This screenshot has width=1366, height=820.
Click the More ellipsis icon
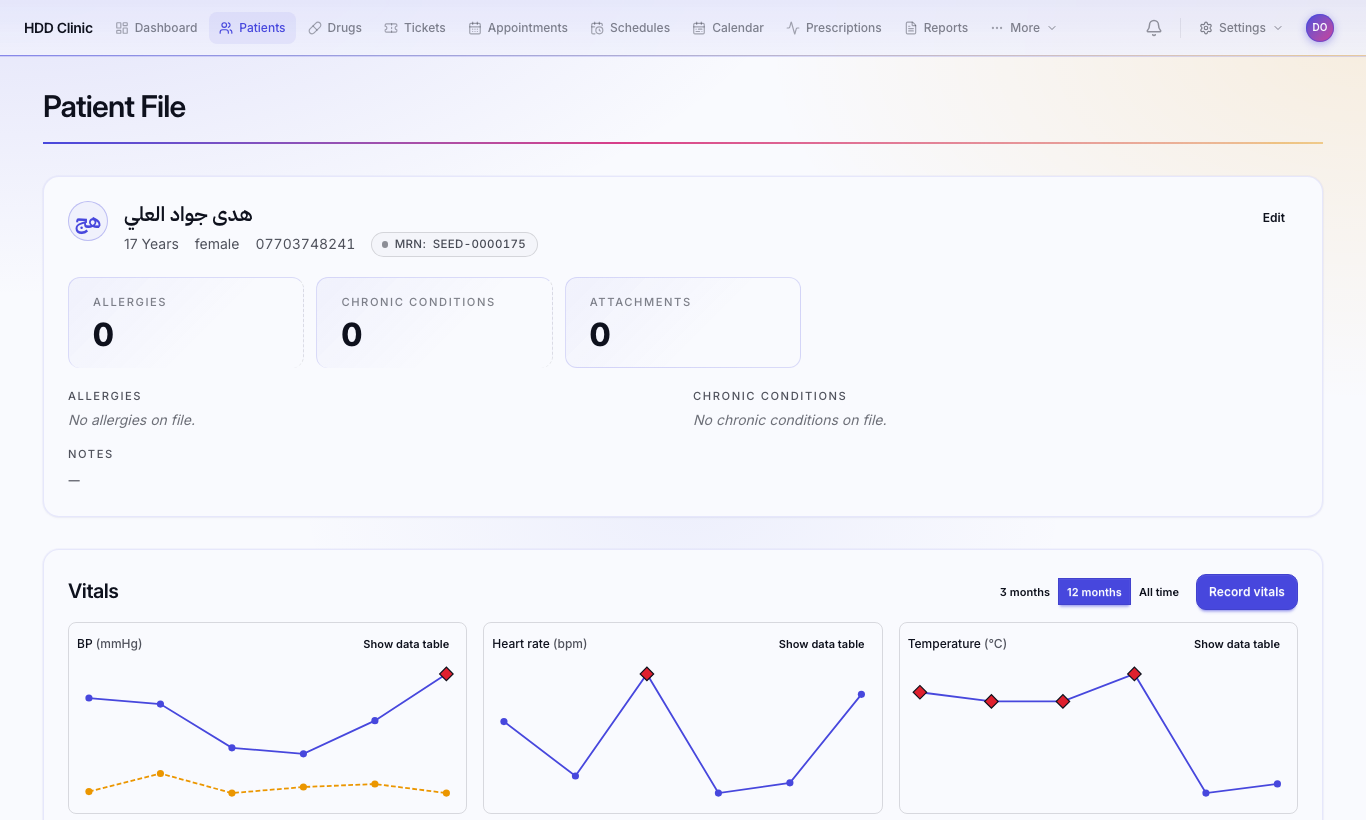pyautogui.click(x=997, y=28)
